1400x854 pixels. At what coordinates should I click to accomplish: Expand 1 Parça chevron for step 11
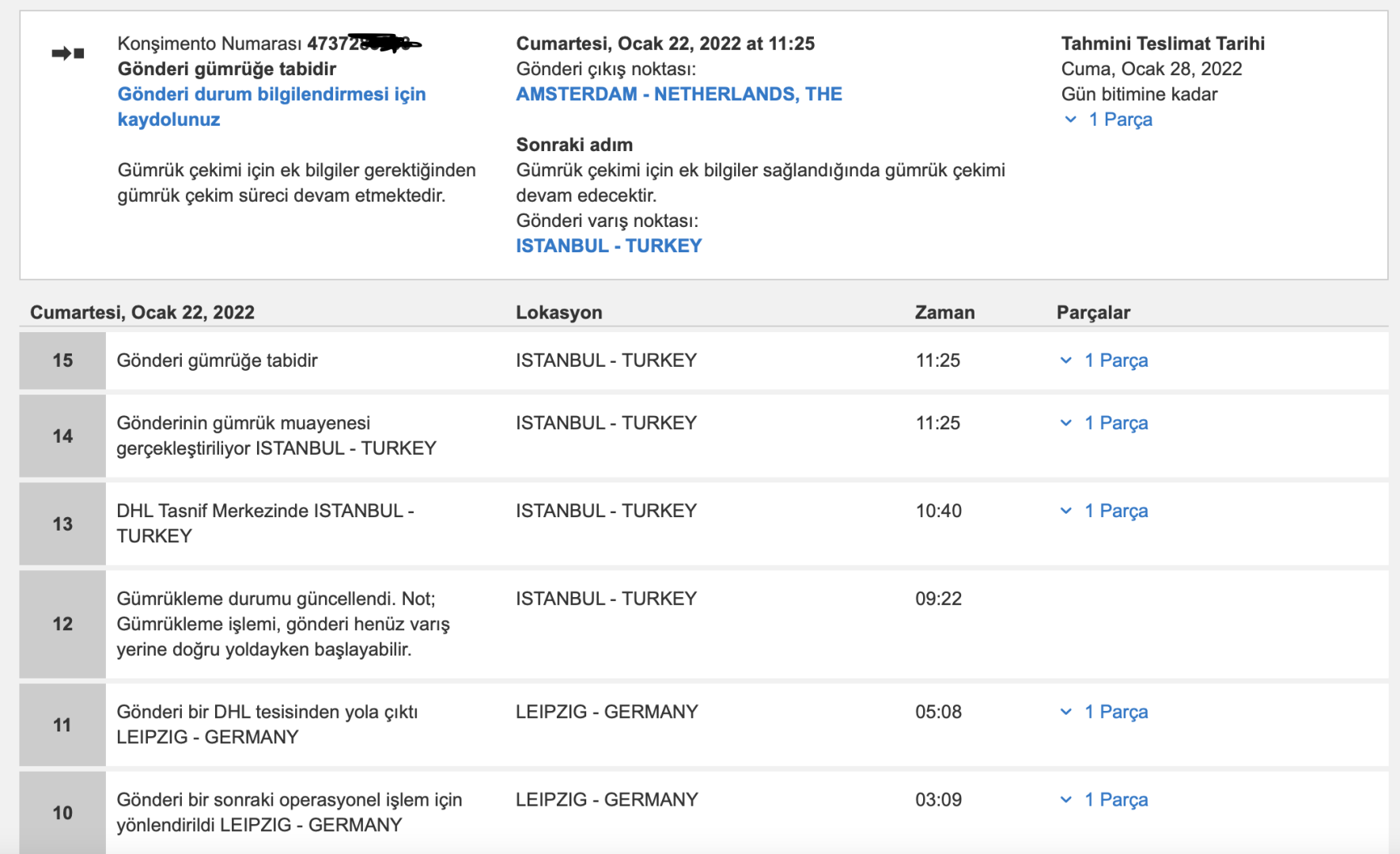(x=1066, y=712)
